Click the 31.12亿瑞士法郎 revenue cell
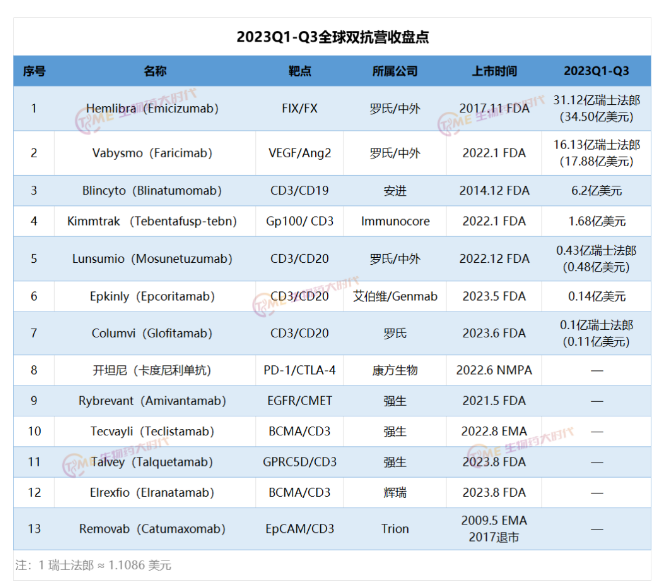The height and width of the screenshot is (588, 661). click(596, 108)
